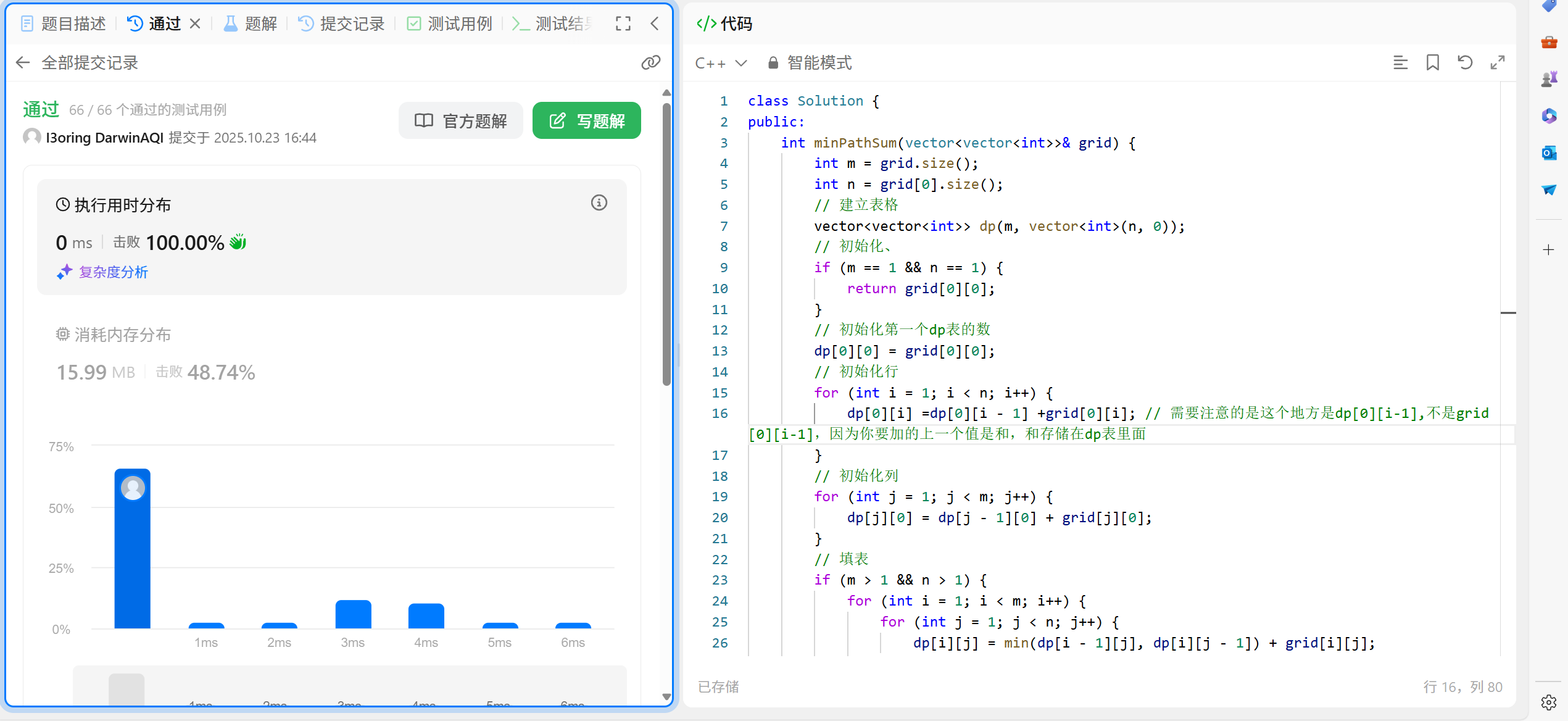Collapse left panel with chevron arrow

tap(655, 23)
